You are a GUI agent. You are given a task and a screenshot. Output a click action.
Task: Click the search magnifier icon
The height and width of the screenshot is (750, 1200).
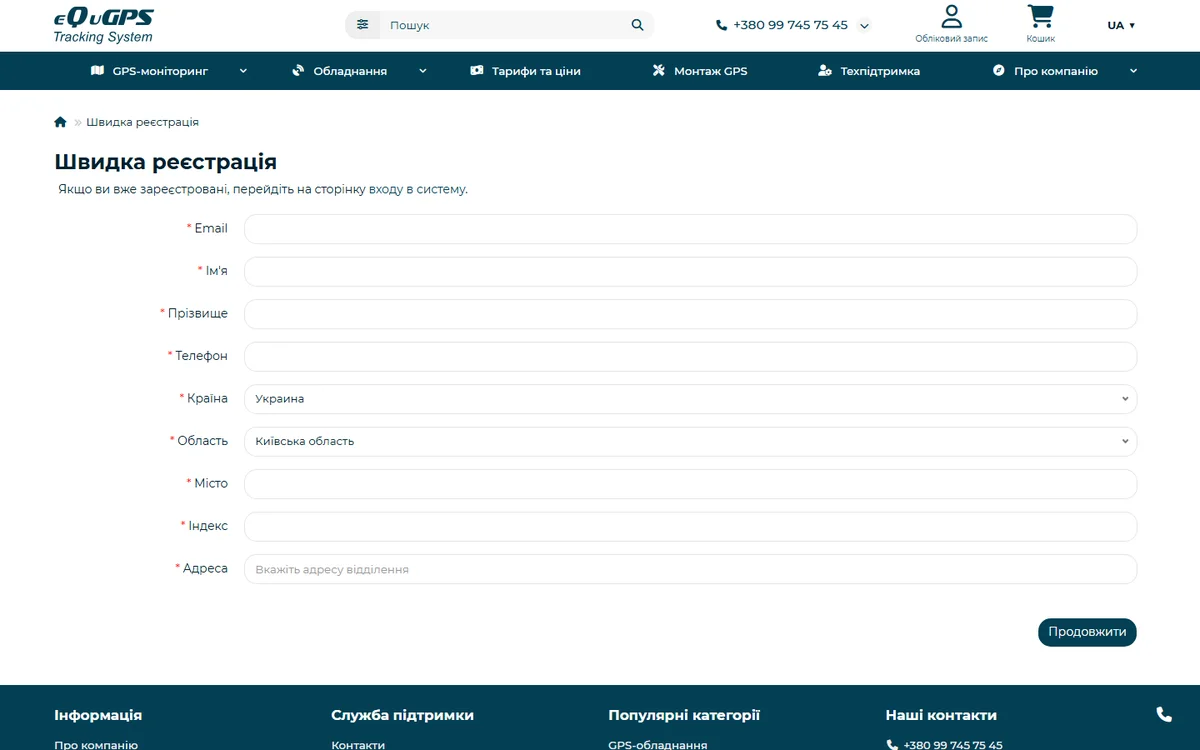[637, 25]
